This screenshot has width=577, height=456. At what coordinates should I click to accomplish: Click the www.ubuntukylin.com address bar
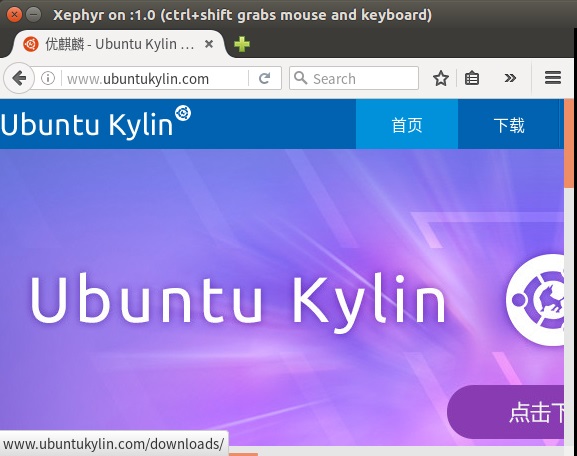coord(155,78)
